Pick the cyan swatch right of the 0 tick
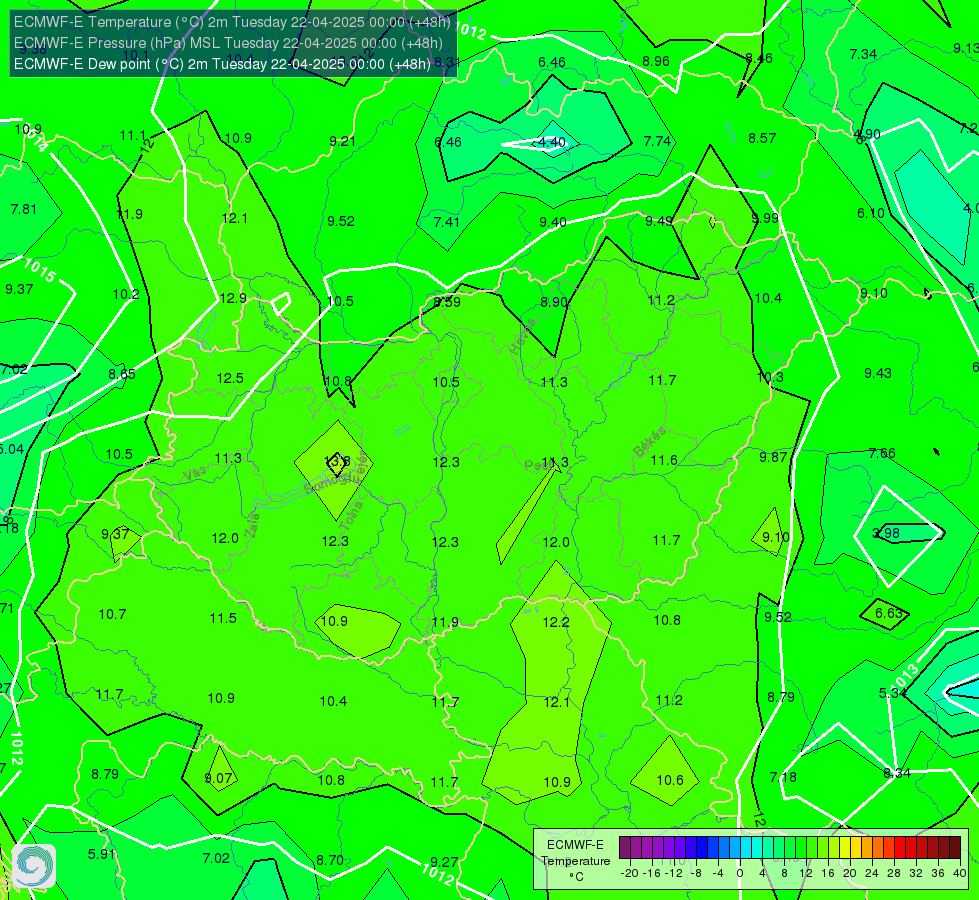979x900 pixels. coord(745,848)
